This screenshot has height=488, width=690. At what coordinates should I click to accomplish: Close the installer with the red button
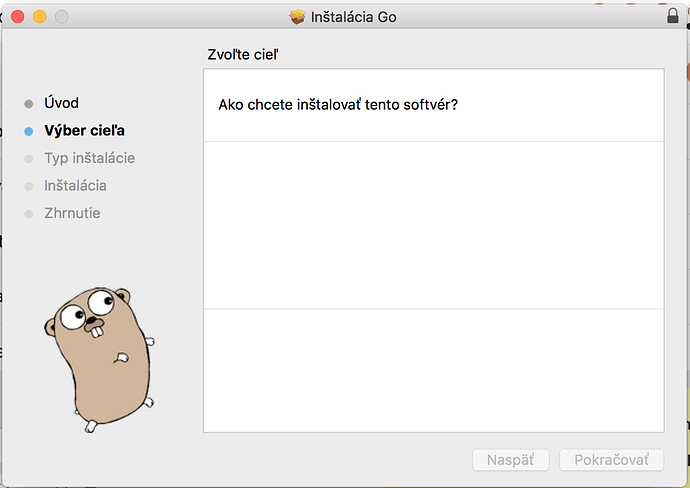pyautogui.click(x=18, y=17)
